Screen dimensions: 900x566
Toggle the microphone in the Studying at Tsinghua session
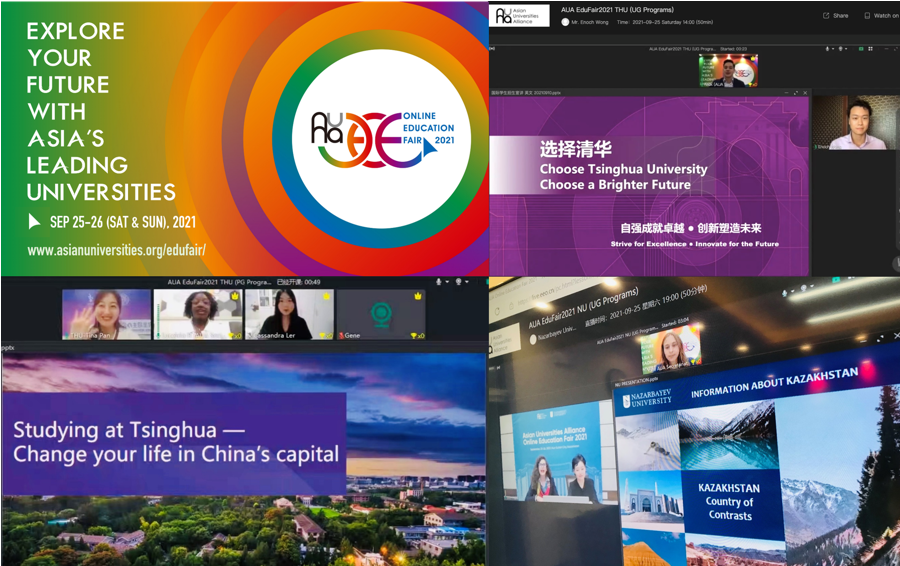(440, 282)
